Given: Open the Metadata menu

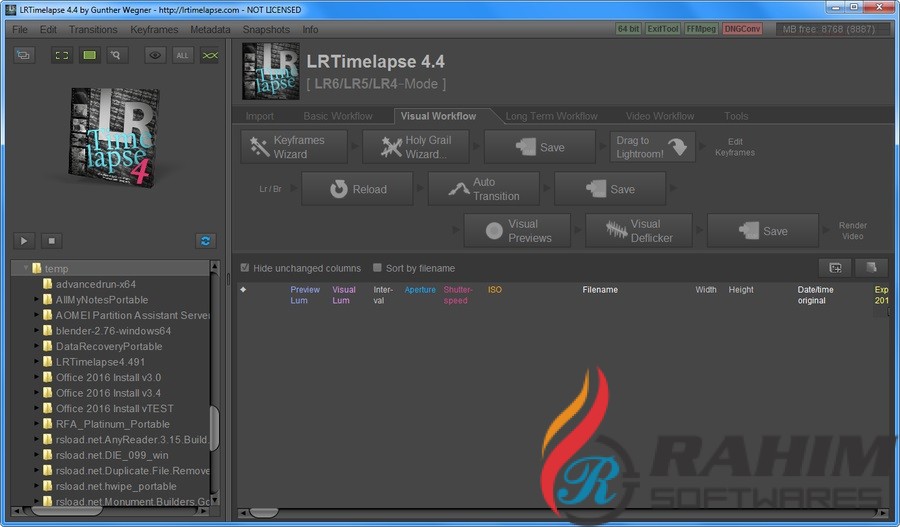Looking at the screenshot, I should coord(210,29).
